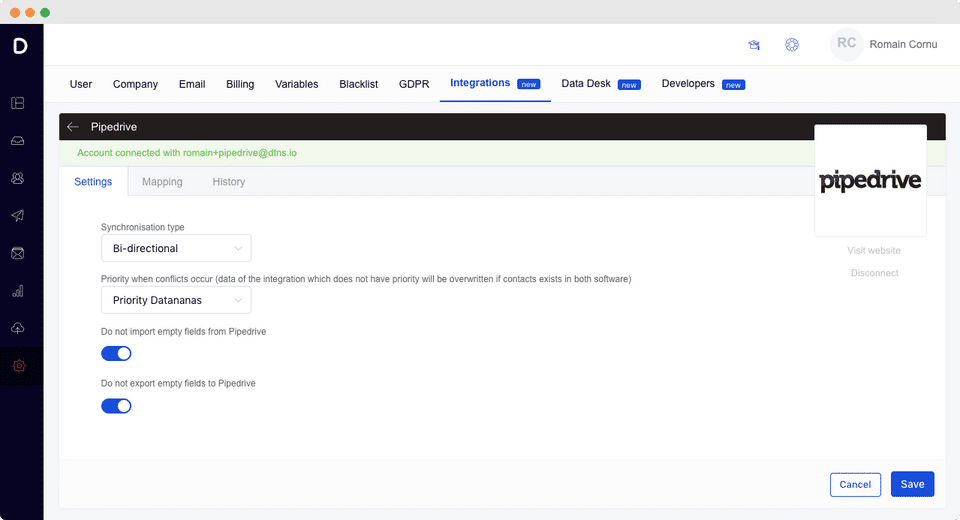Select the Integrations tab

click(495, 83)
